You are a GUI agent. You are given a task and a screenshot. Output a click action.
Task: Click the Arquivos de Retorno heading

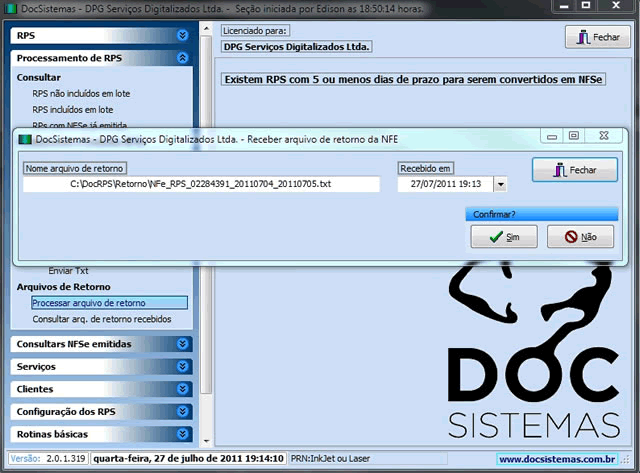point(63,287)
